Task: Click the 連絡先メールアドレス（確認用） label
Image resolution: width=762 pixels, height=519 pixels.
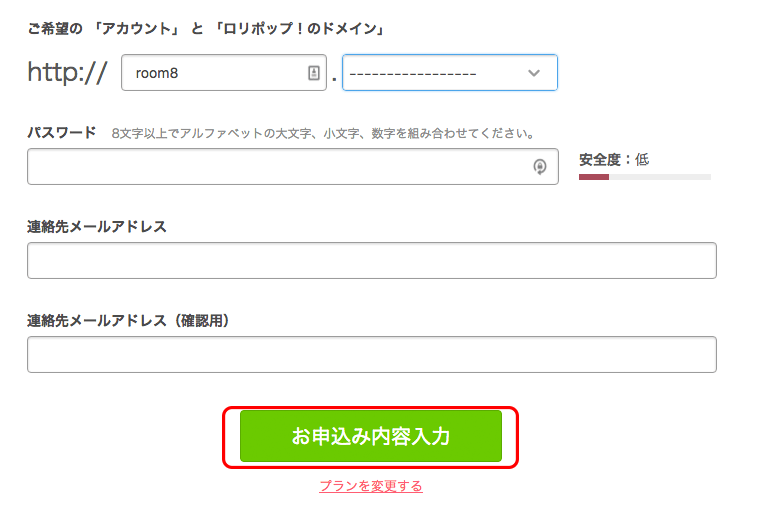Action: [x=129, y=320]
